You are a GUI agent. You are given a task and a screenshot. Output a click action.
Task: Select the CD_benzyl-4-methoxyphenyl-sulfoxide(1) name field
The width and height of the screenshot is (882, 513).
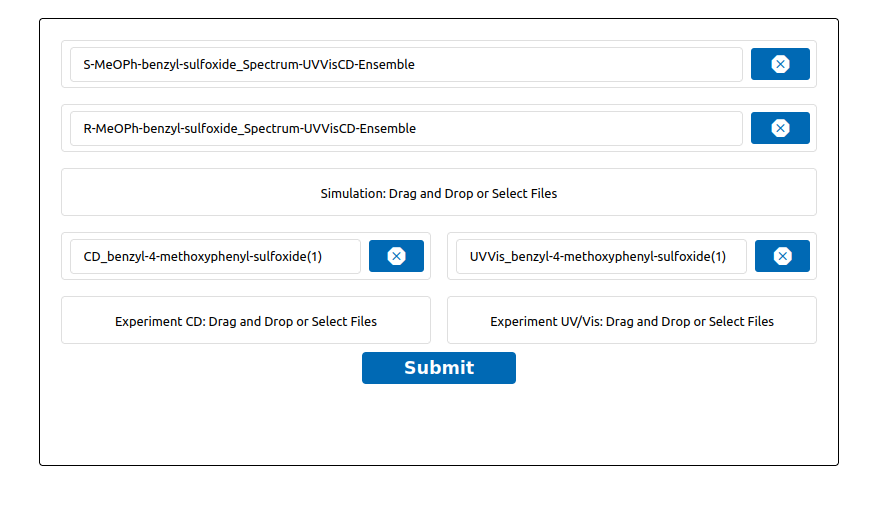pyautogui.click(x=215, y=256)
